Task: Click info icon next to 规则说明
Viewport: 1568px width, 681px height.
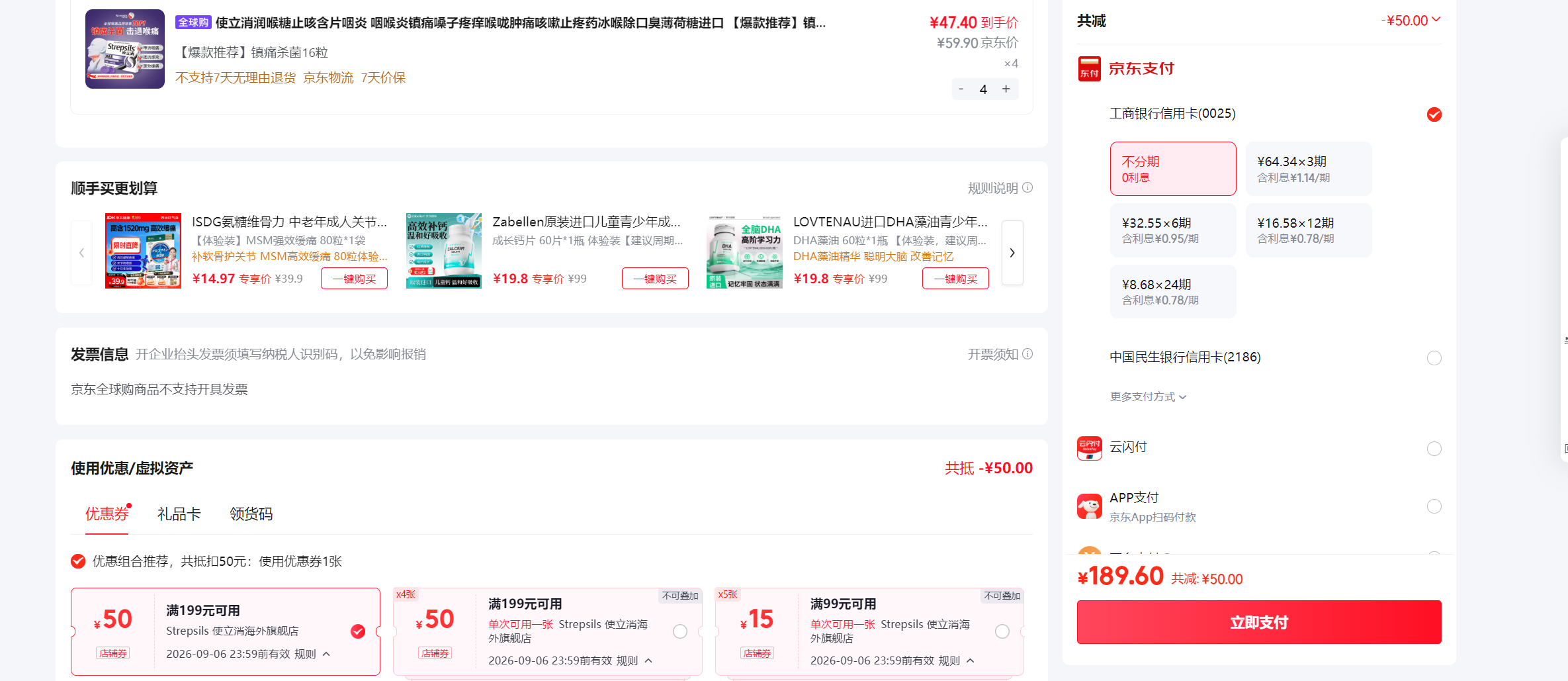Action: [x=1027, y=188]
